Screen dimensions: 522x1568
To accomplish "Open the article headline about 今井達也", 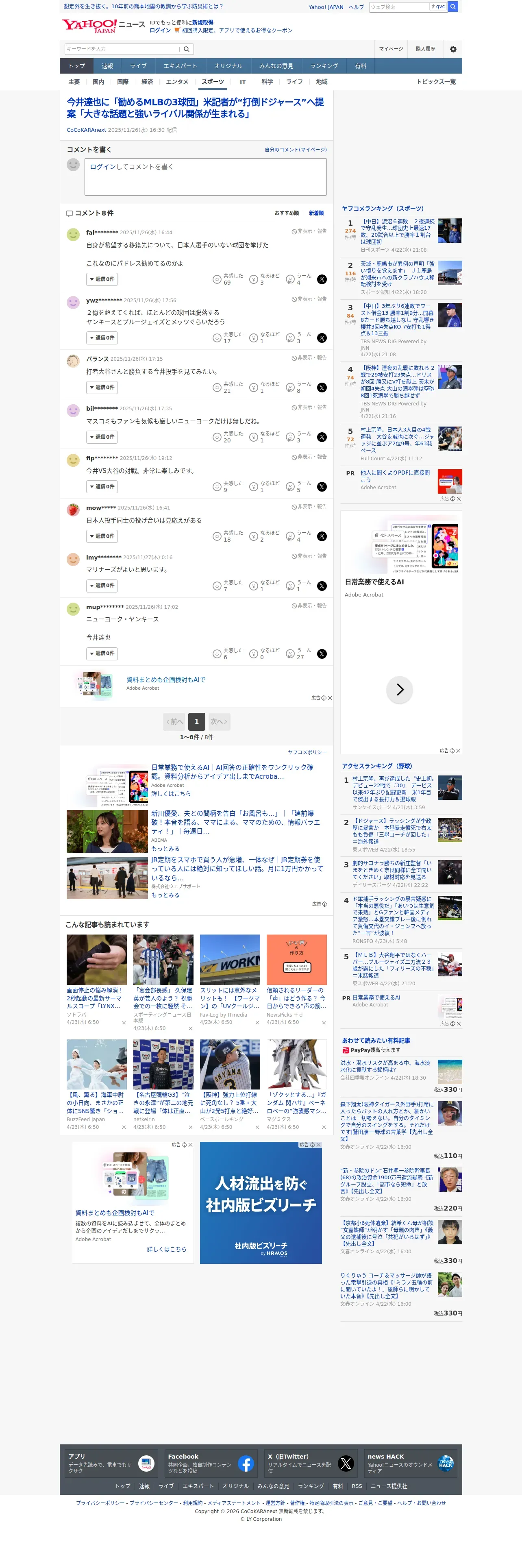I will [195, 108].
